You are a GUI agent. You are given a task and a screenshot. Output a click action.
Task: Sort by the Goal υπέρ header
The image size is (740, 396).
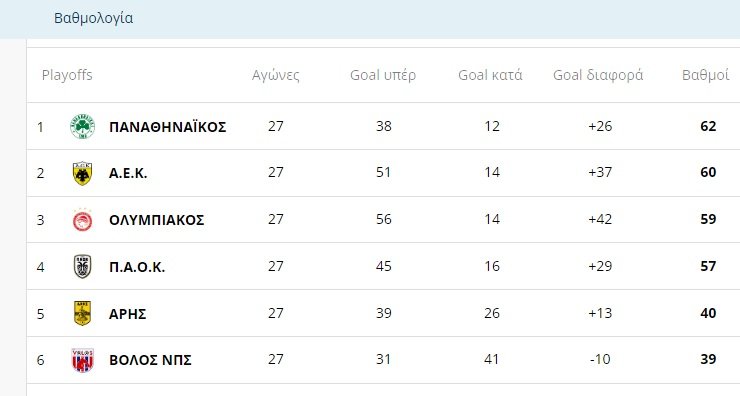point(383,75)
